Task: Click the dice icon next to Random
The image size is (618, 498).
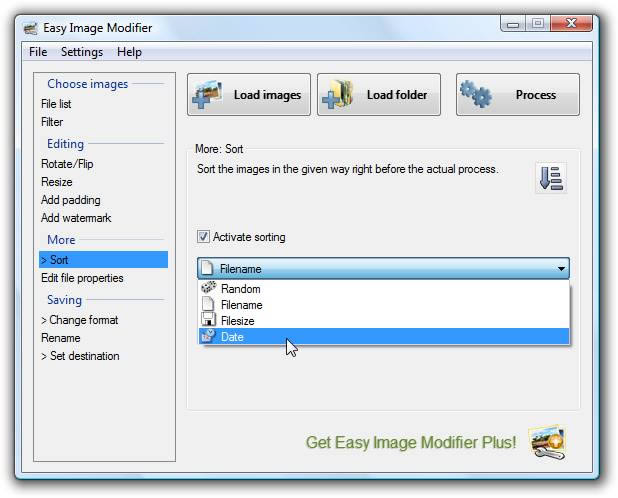Action: (208, 287)
